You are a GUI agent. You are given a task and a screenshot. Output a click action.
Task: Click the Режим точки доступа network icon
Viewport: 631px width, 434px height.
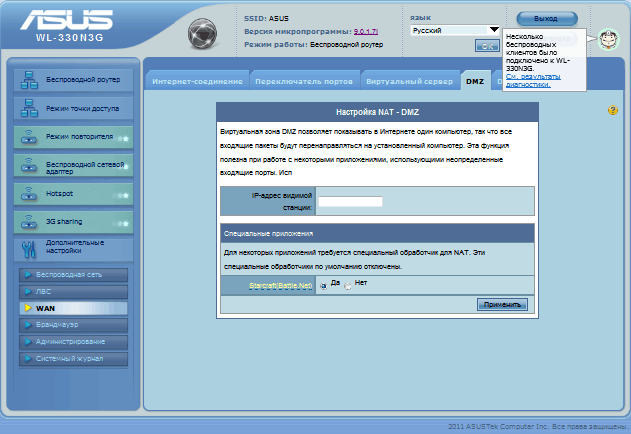29,107
